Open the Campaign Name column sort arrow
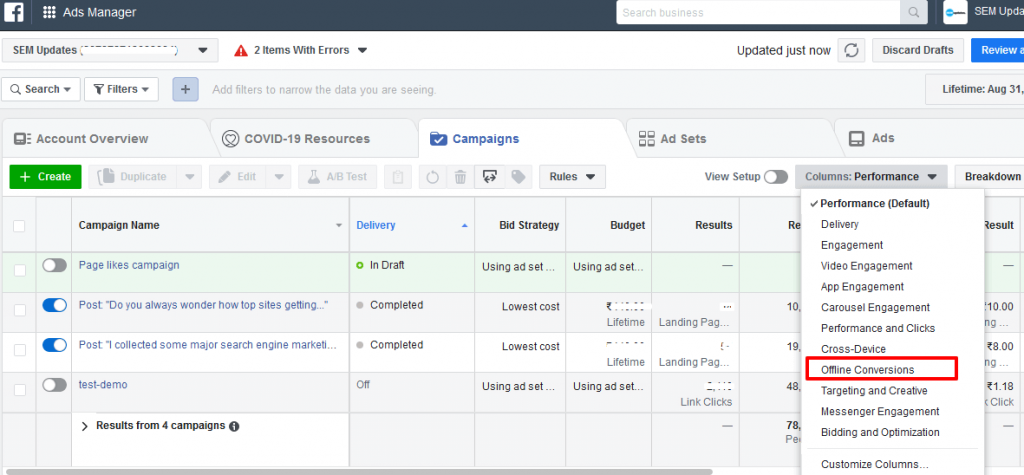This screenshot has width=1024, height=475. point(339,225)
